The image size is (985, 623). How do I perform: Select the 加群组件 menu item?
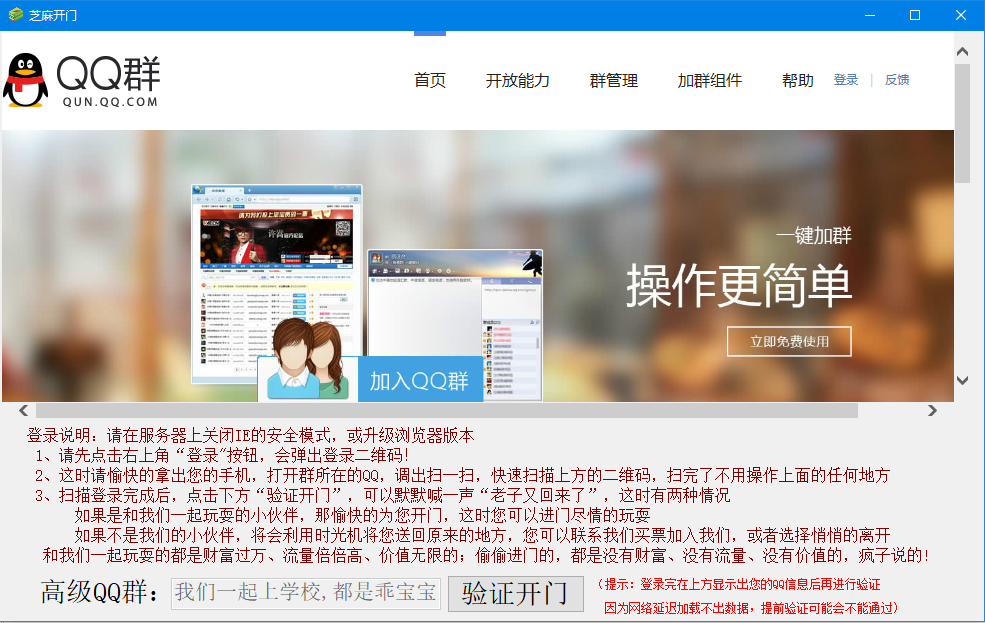pos(710,80)
